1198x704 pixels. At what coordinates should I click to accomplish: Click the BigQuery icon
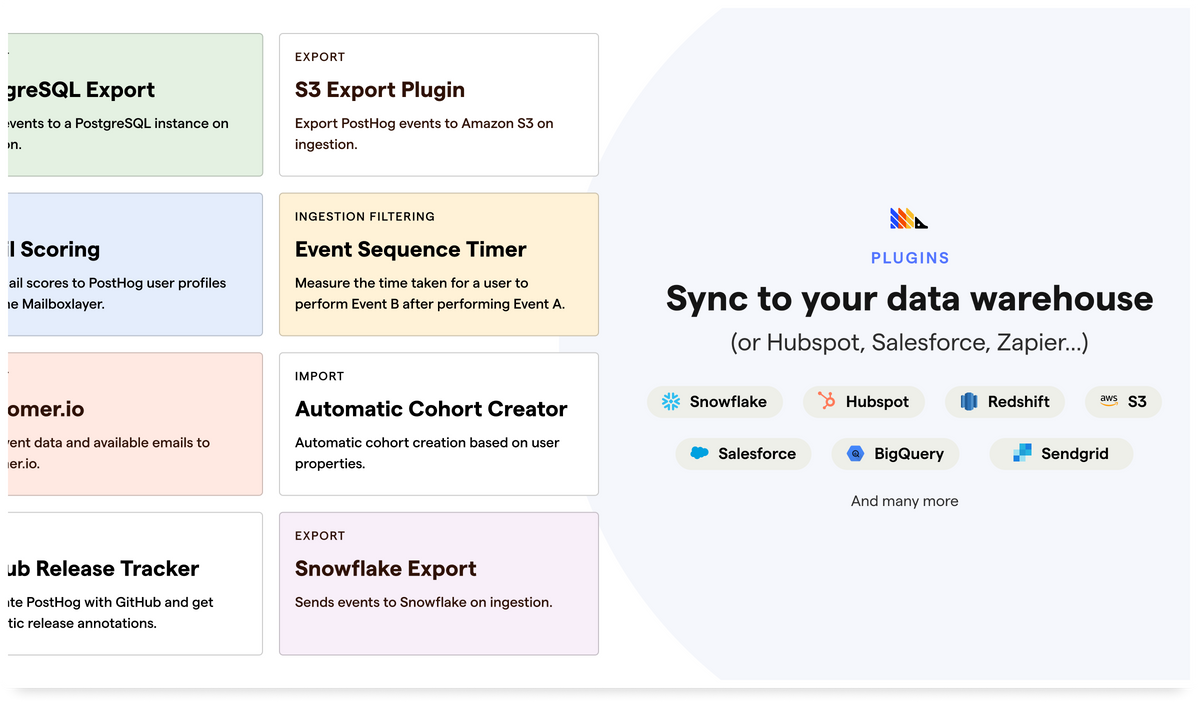coord(855,454)
